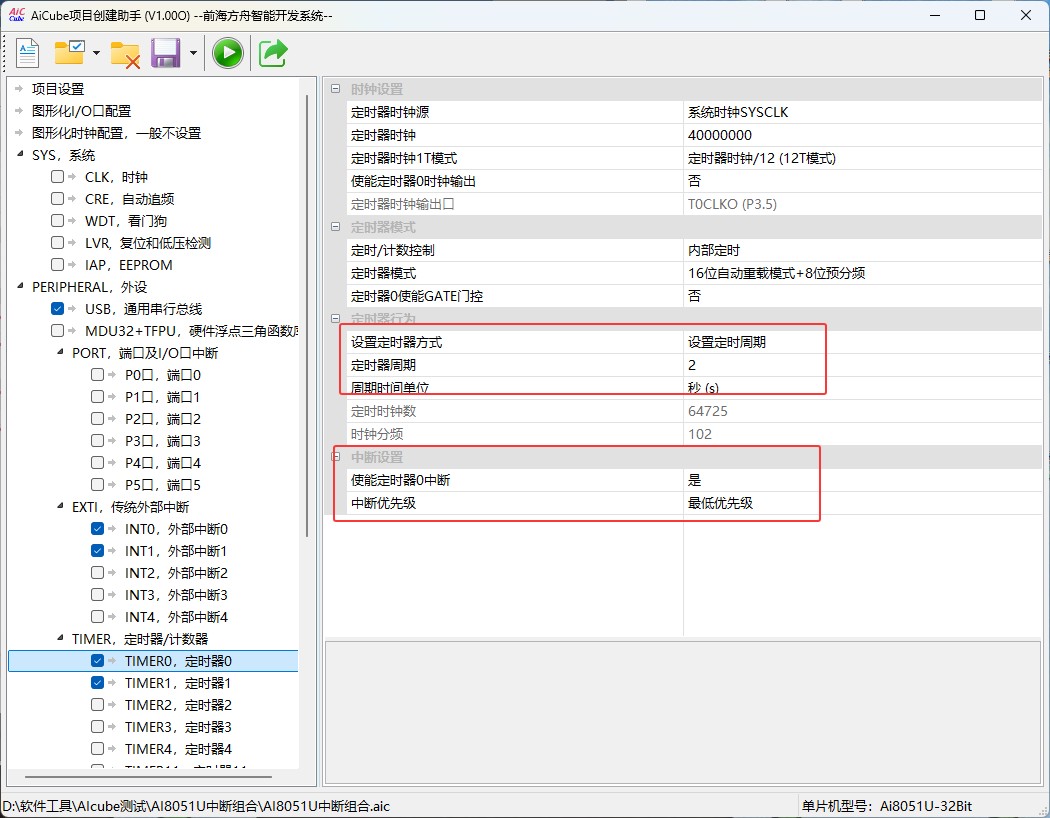This screenshot has height=818, width=1050.
Task: Change 定时/计数控制 value 内部定时
Action: tap(862, 250)
